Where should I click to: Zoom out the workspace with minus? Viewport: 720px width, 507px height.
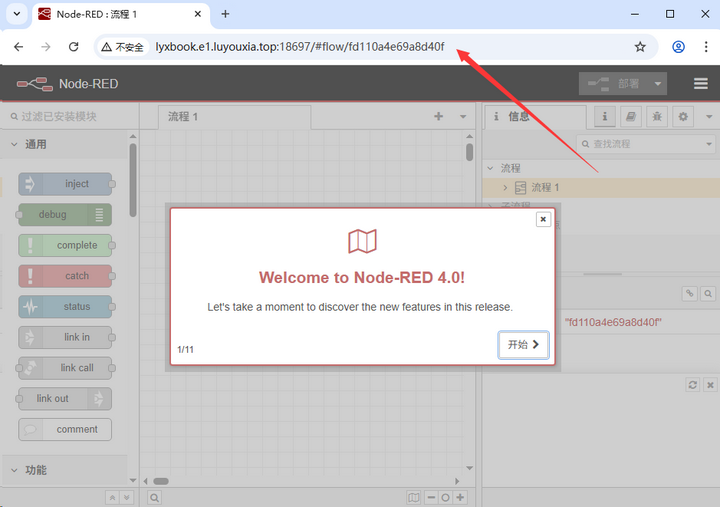pyautogui.click(x=431, y=497)
